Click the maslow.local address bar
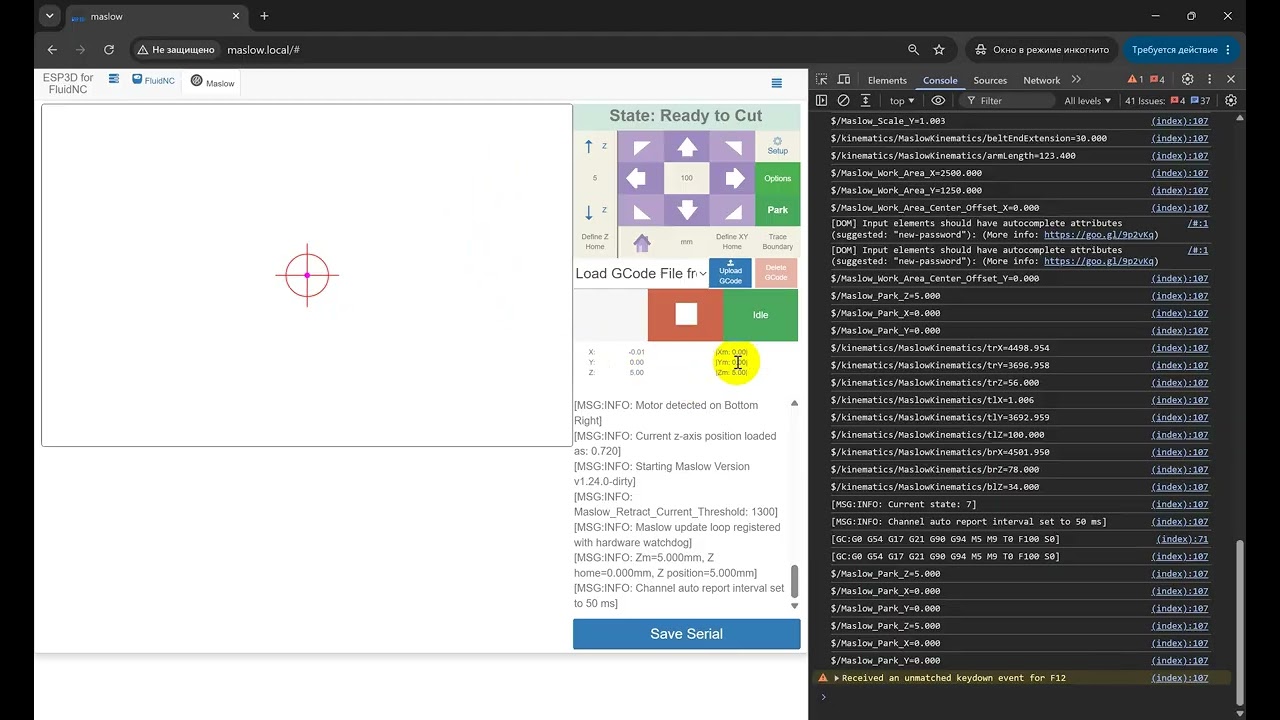The height and width of the screenshot is (720, 1280). point(560,49)
